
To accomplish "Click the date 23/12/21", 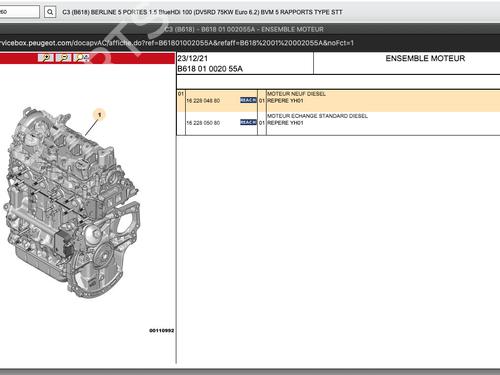I will coord(193,58).
